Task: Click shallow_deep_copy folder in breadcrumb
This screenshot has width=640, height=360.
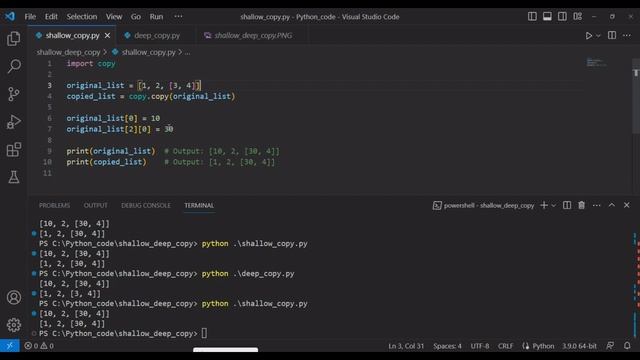Action: coord(68,52)
